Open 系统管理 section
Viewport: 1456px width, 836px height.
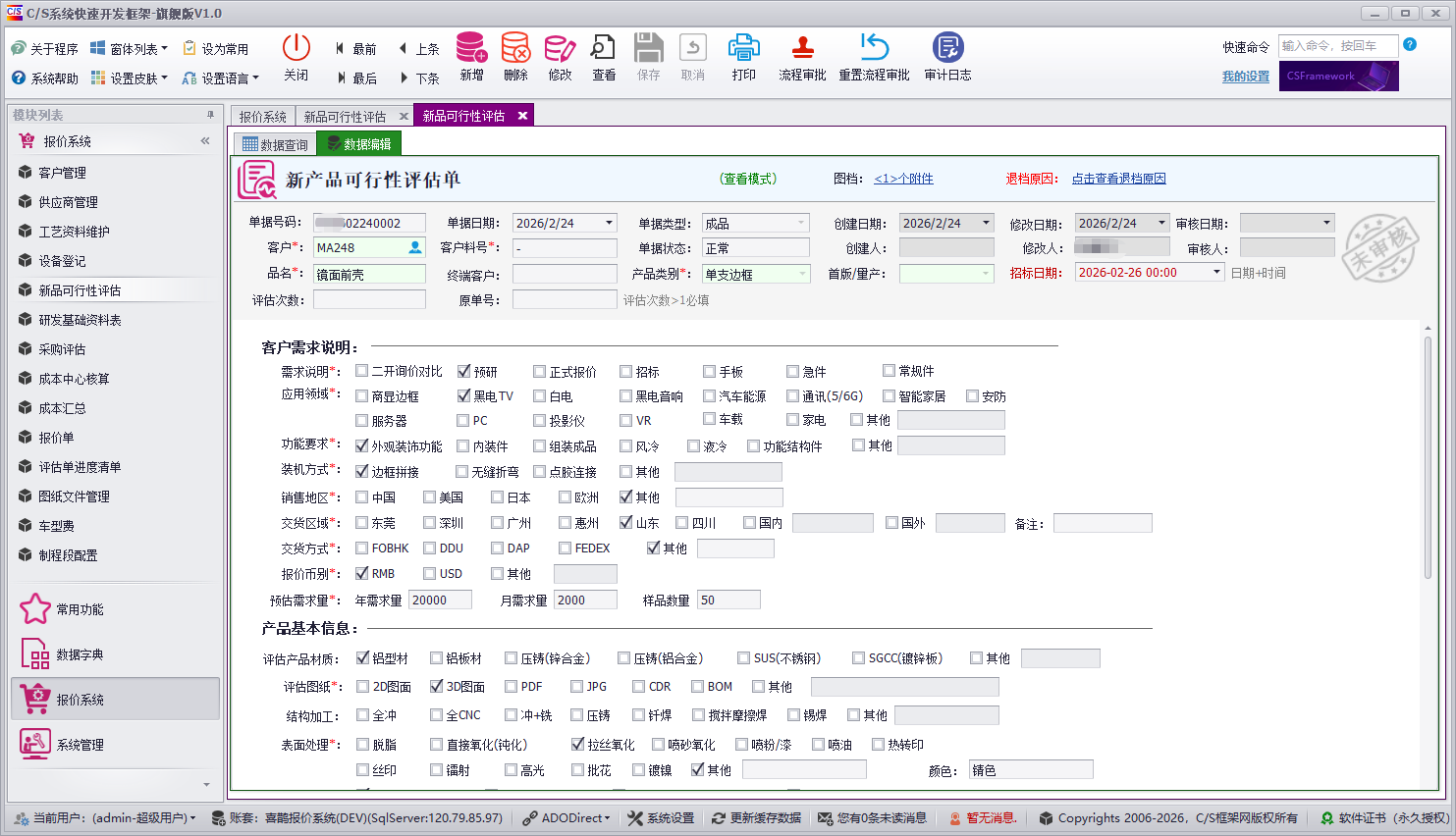(115, 745)
